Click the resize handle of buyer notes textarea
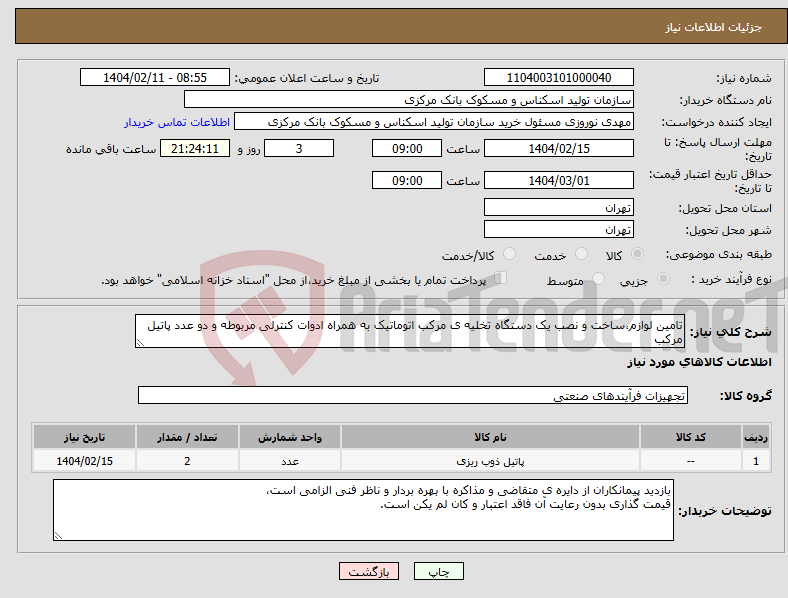This screenshot has height=598, width=788. tap(58, 536)
